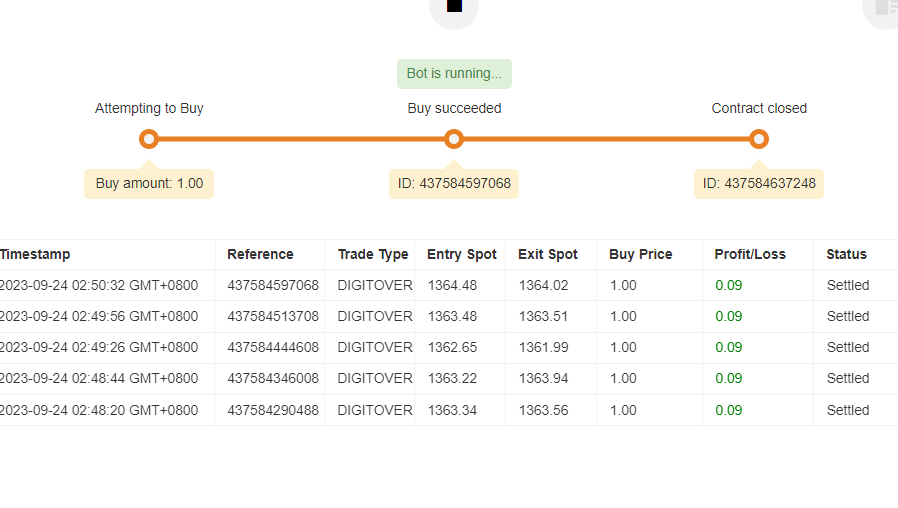
Task: Click reference 437584597068 in the table
Action: click(273, 285)
